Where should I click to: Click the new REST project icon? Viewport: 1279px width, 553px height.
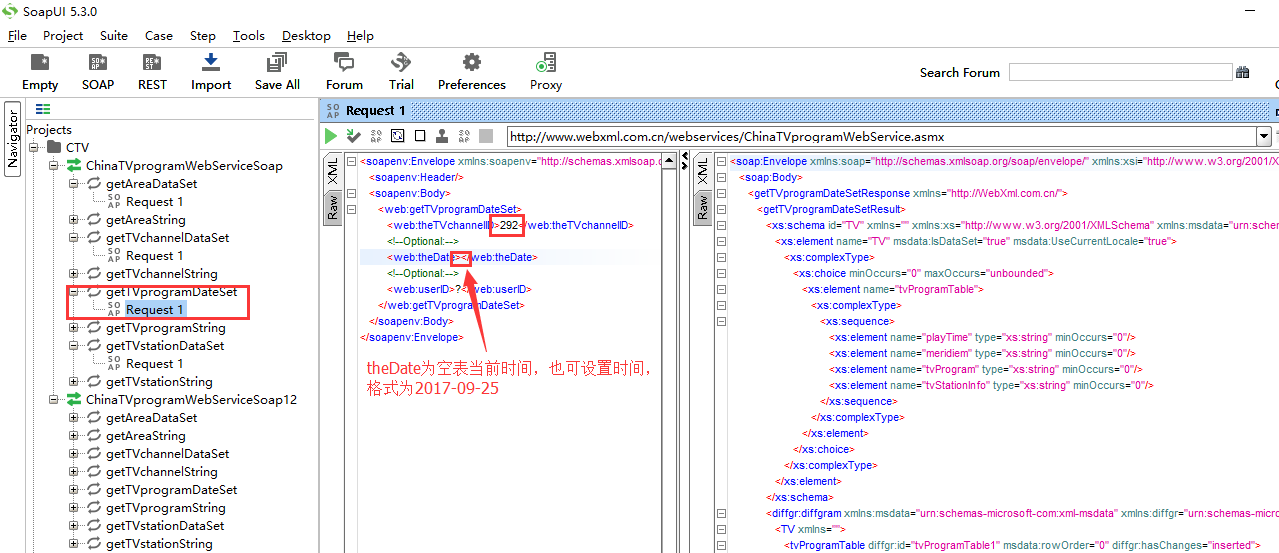point(152,70)
